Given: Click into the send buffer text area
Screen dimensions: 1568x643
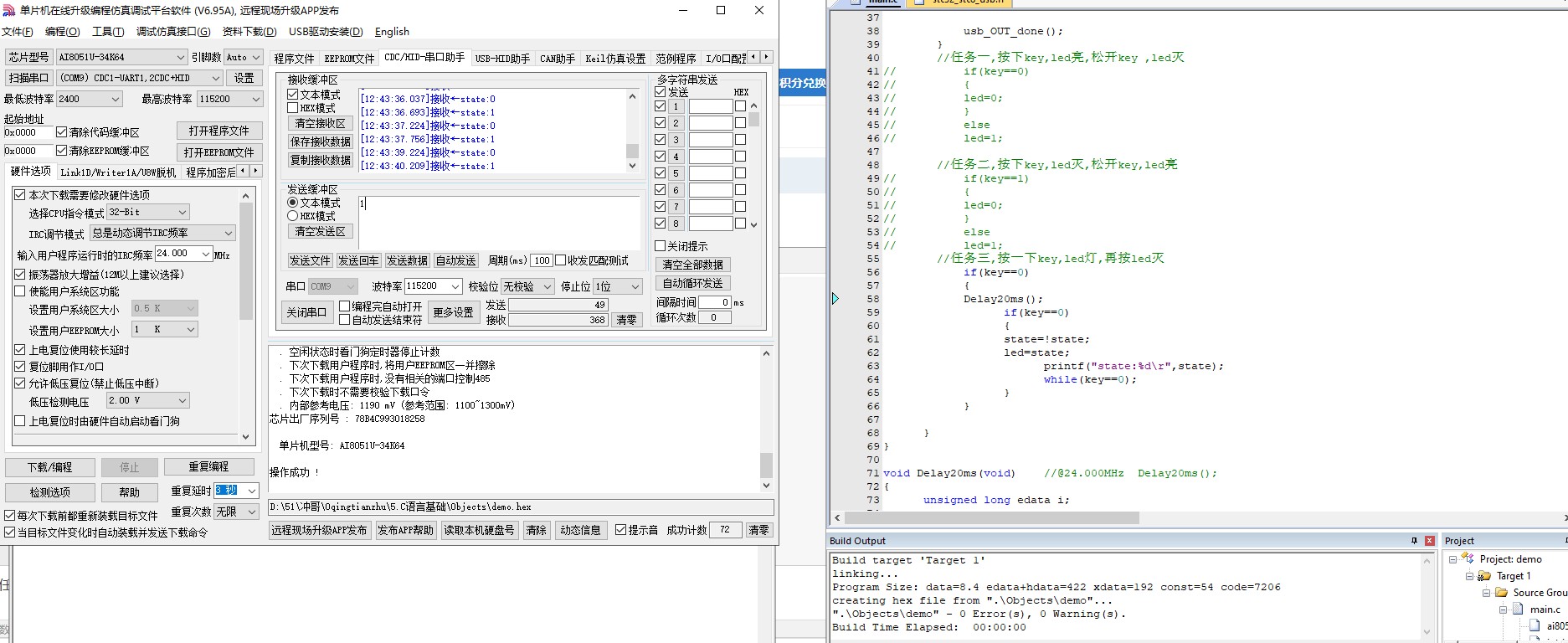Looking at the screenshot, I should (x=499, y=222).
